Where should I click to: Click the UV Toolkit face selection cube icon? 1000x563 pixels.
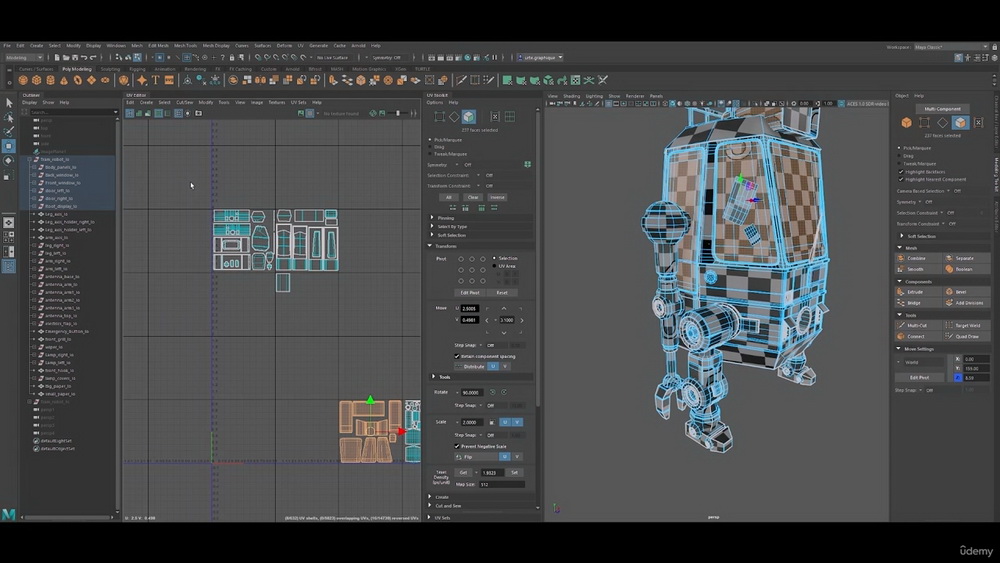point(469,117)
